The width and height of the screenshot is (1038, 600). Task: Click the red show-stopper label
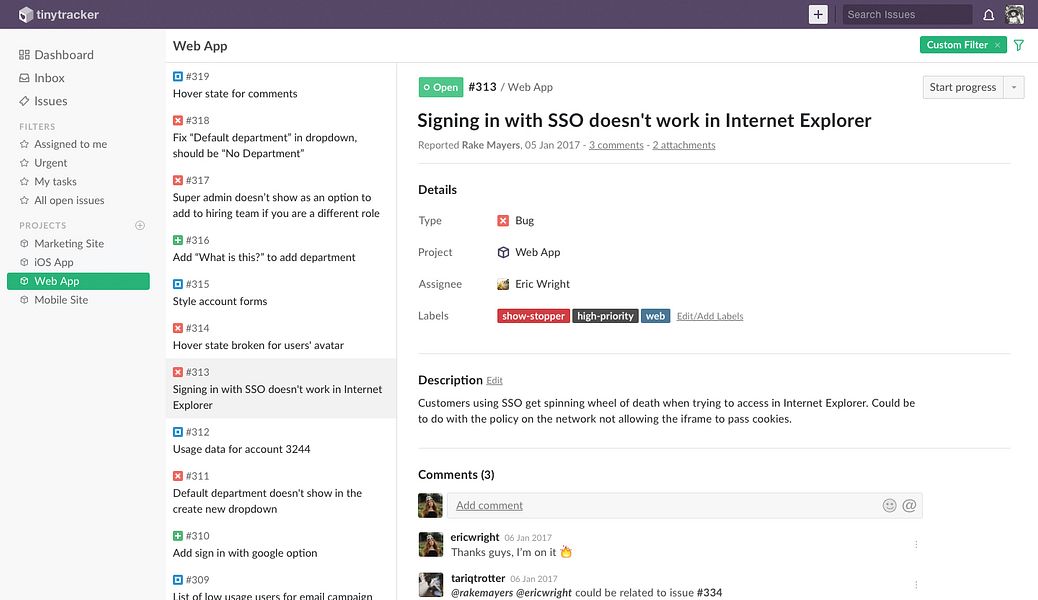534,317
